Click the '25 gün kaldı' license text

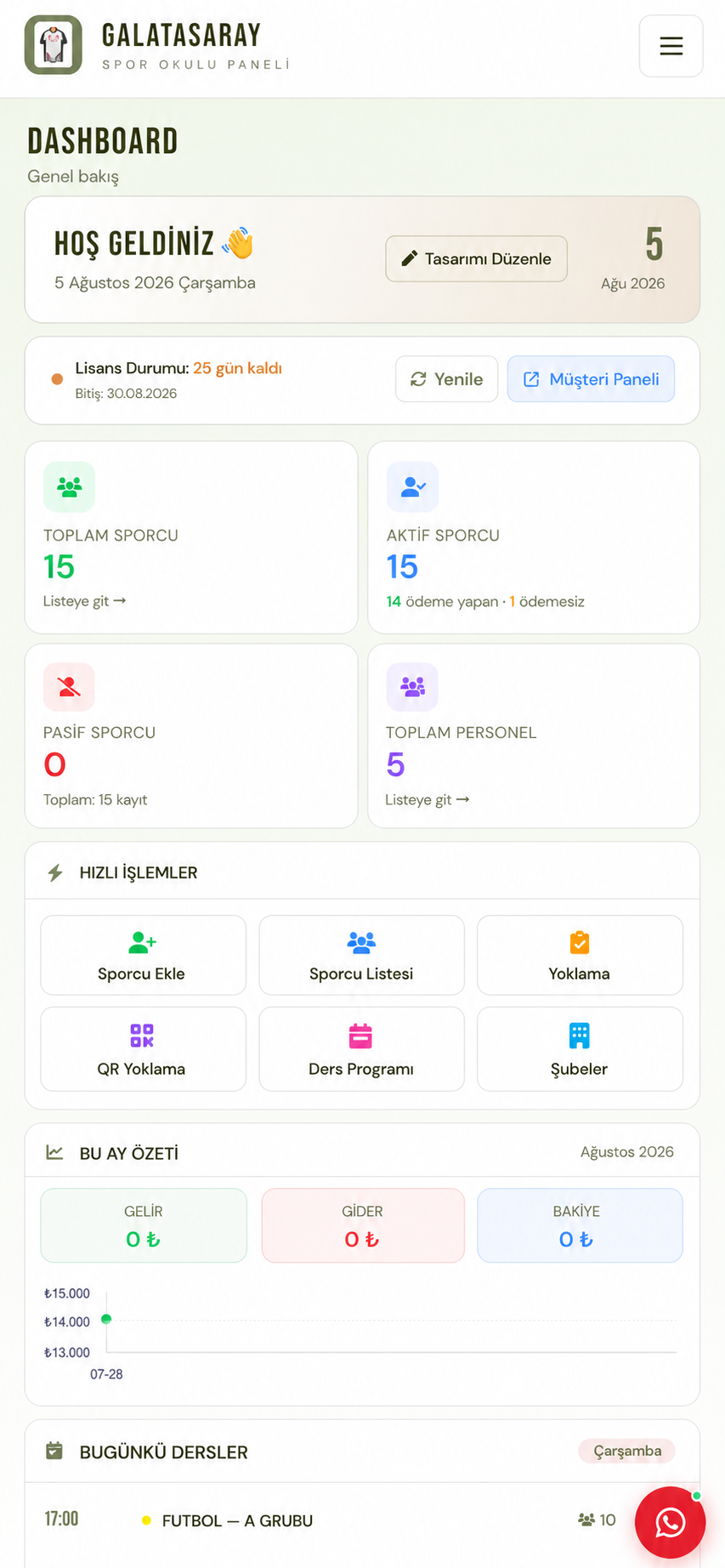[237, 368]
